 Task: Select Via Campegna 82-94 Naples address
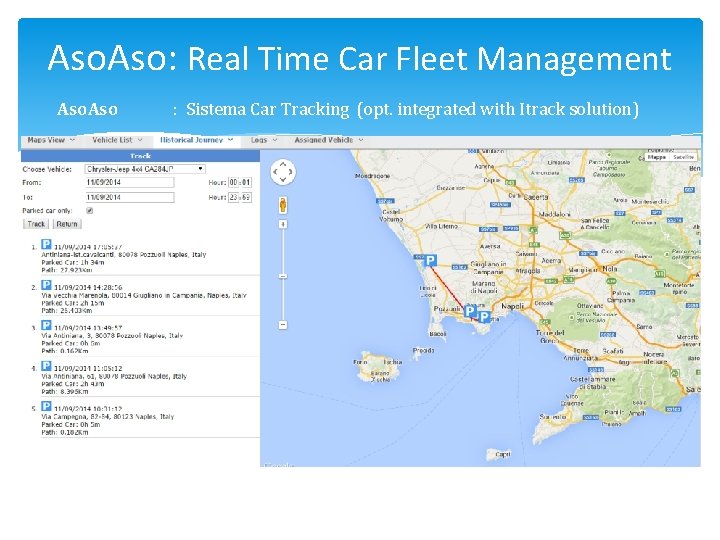coord(107,416)
